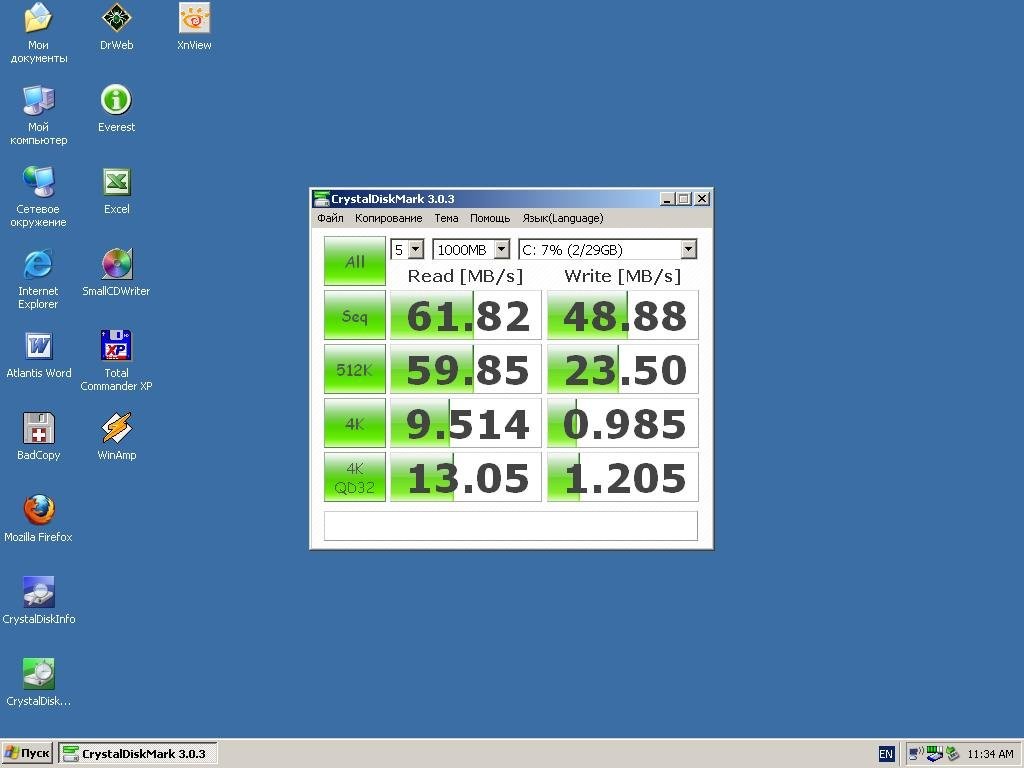The height and width of the screenshot is (768, 1024).
Task: Click 4K QD32 read result 13.05
Action: click(x=466, y=477)
